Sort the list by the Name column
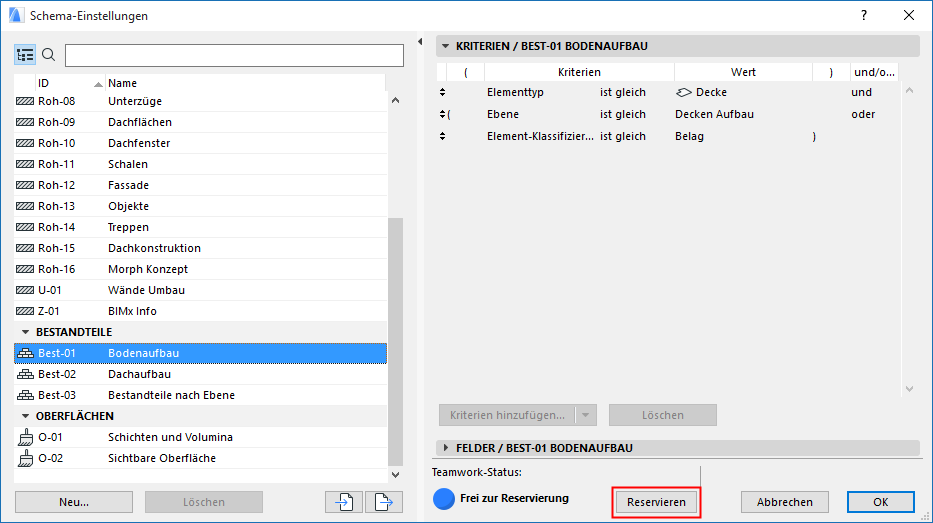 (x=246, y=83)
